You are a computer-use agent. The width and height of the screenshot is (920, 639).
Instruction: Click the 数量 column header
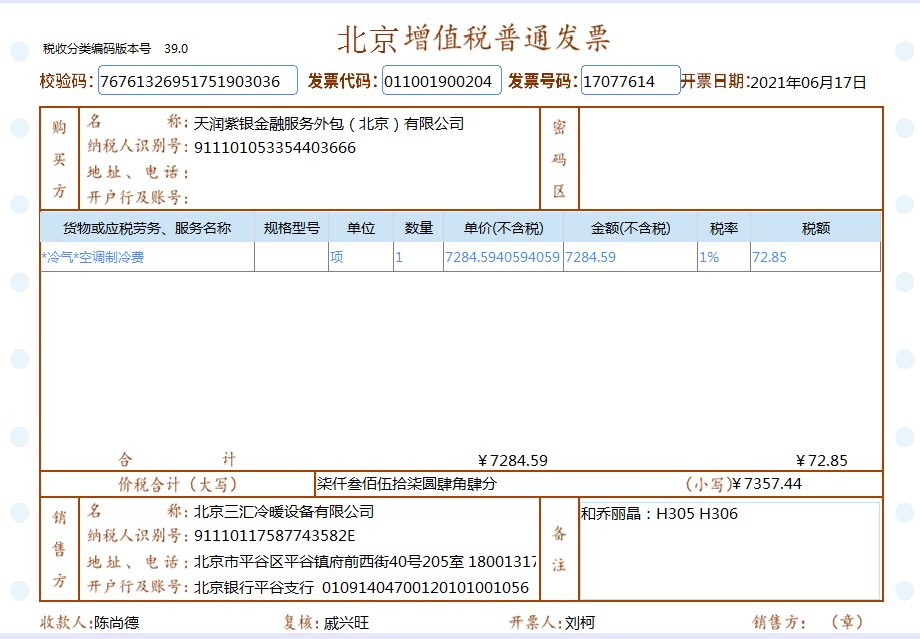418,228
